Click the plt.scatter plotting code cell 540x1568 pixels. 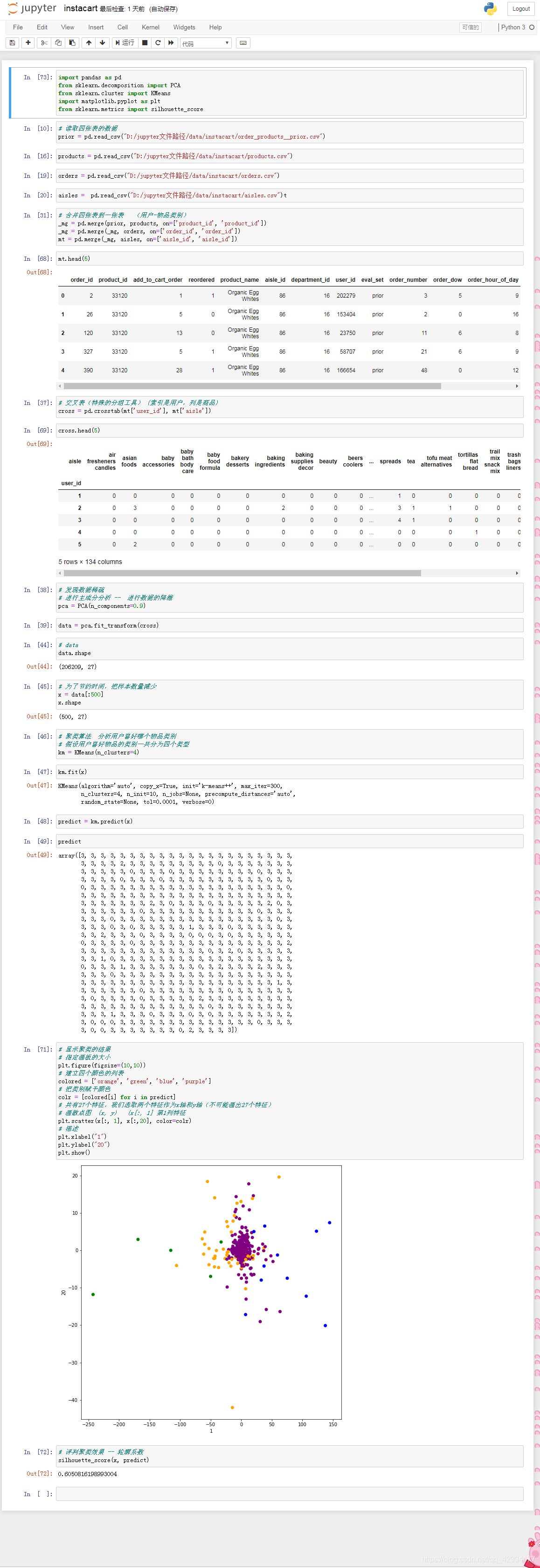290,1101
